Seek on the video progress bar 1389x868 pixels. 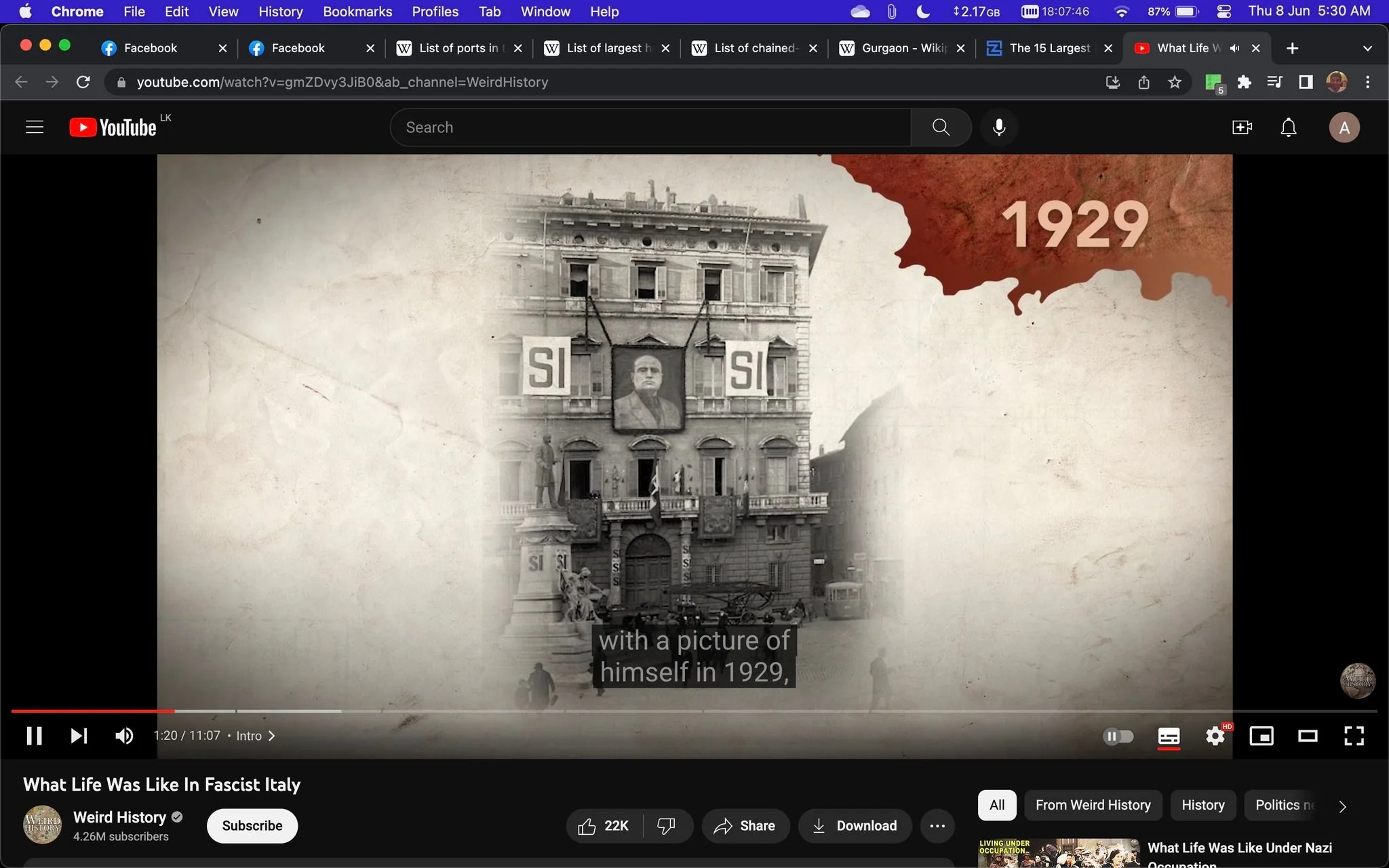click(694, 711)
